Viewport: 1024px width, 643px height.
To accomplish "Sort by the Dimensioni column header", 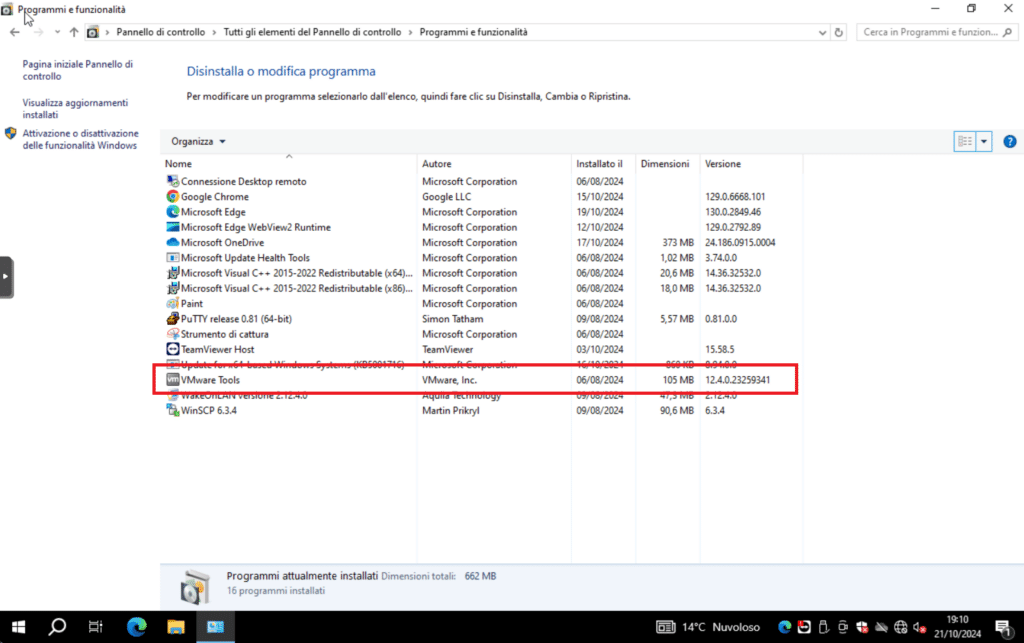I will [667, 164].
